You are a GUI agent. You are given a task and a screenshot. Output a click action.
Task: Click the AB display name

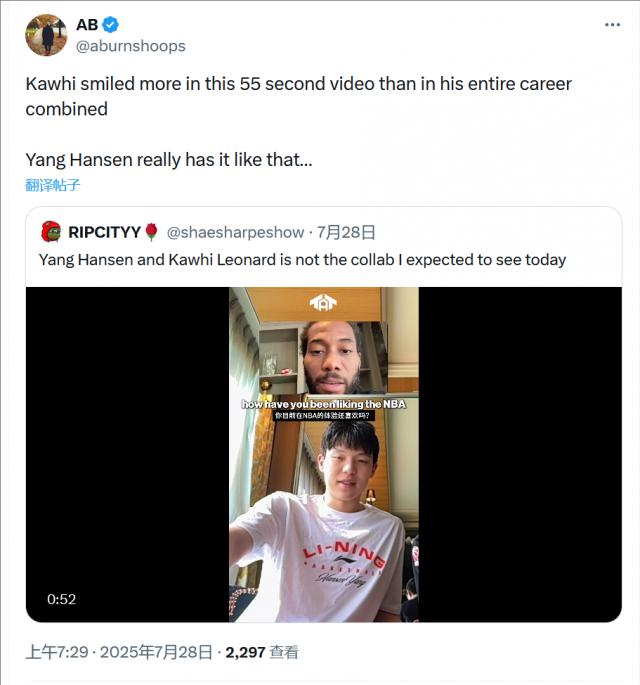pyautogui.click(x=87, y=25)
